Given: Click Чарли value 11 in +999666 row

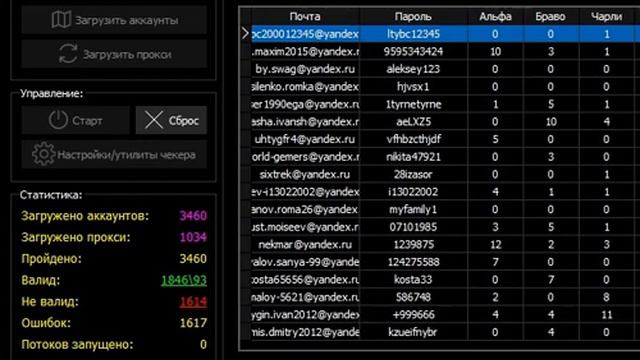Looking at the screenshot, I should [x=607, y=315].
